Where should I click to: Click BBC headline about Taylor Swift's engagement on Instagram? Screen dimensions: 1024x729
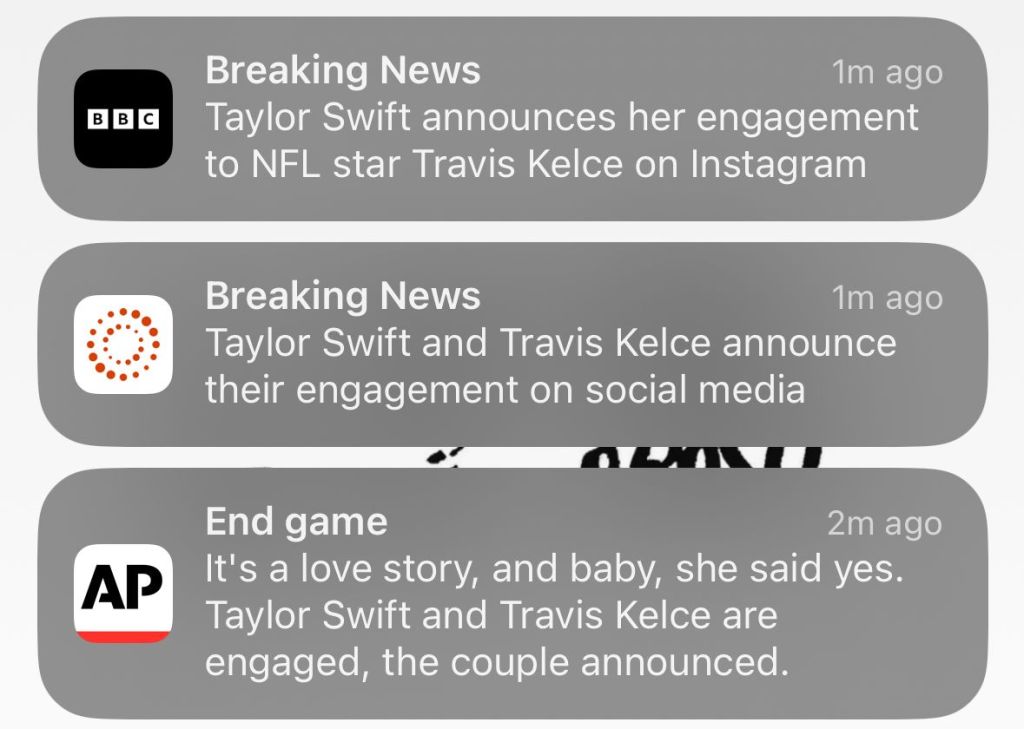tap(561, 141)
